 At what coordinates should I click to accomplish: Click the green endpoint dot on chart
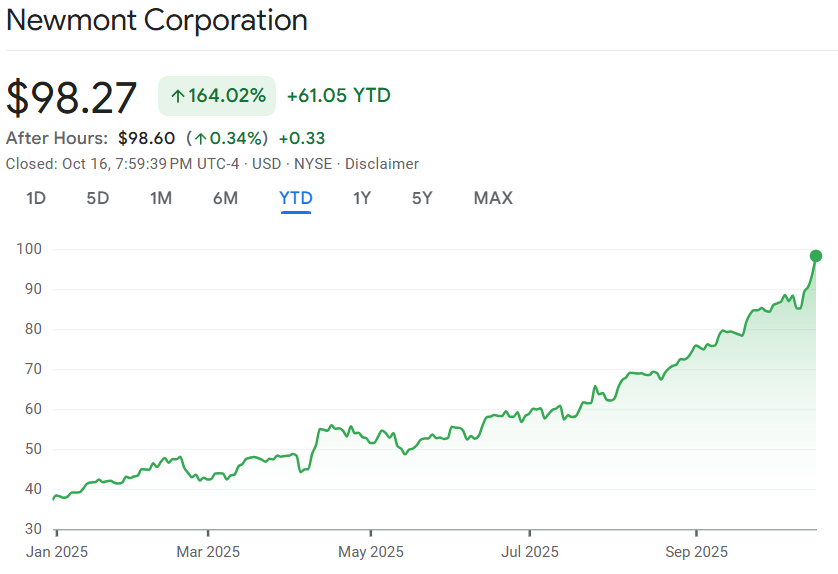tap(816, 256)
